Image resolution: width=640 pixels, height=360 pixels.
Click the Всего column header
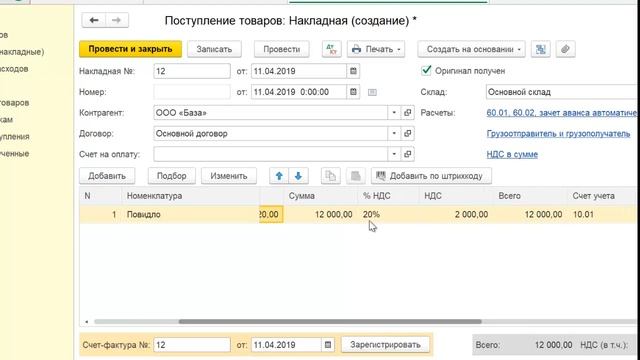tap(530, 196)
